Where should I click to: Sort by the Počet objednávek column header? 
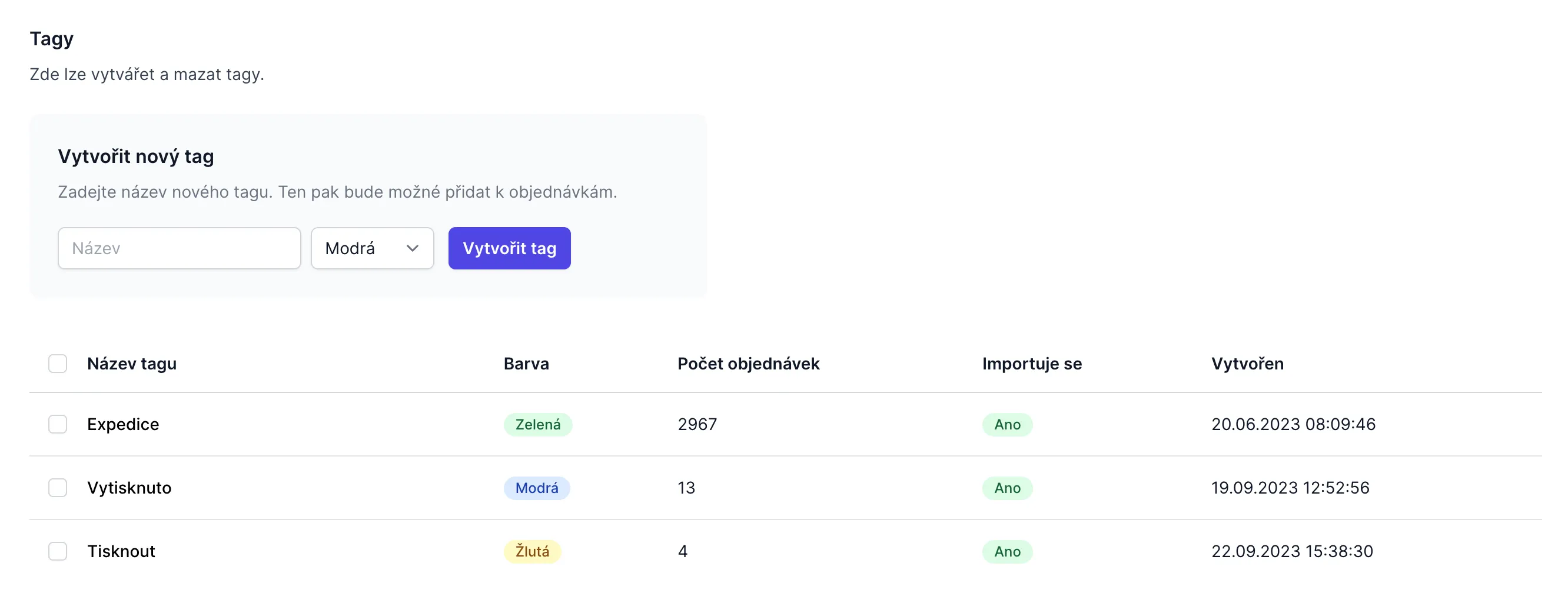click(x=749, y=363)
